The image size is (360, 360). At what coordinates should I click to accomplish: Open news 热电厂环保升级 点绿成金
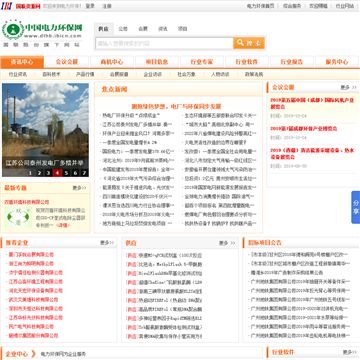point(131,116)
